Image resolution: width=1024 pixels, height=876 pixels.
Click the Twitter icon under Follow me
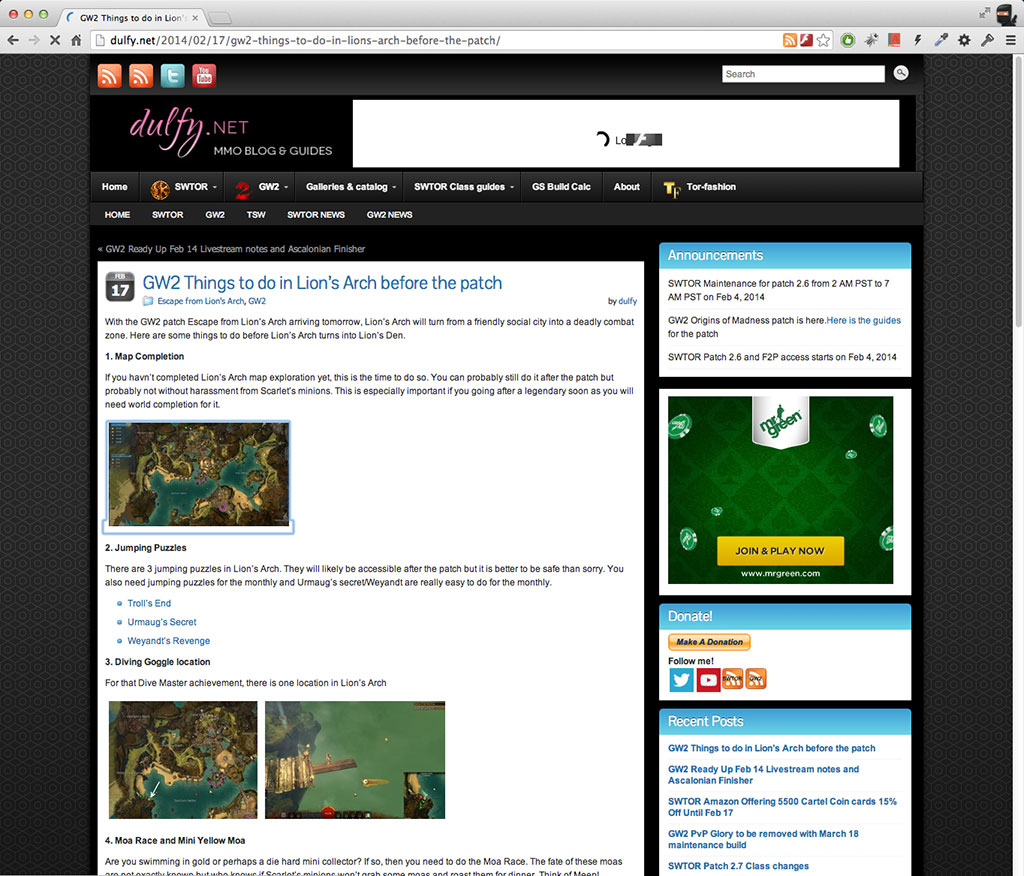(681, 679)
